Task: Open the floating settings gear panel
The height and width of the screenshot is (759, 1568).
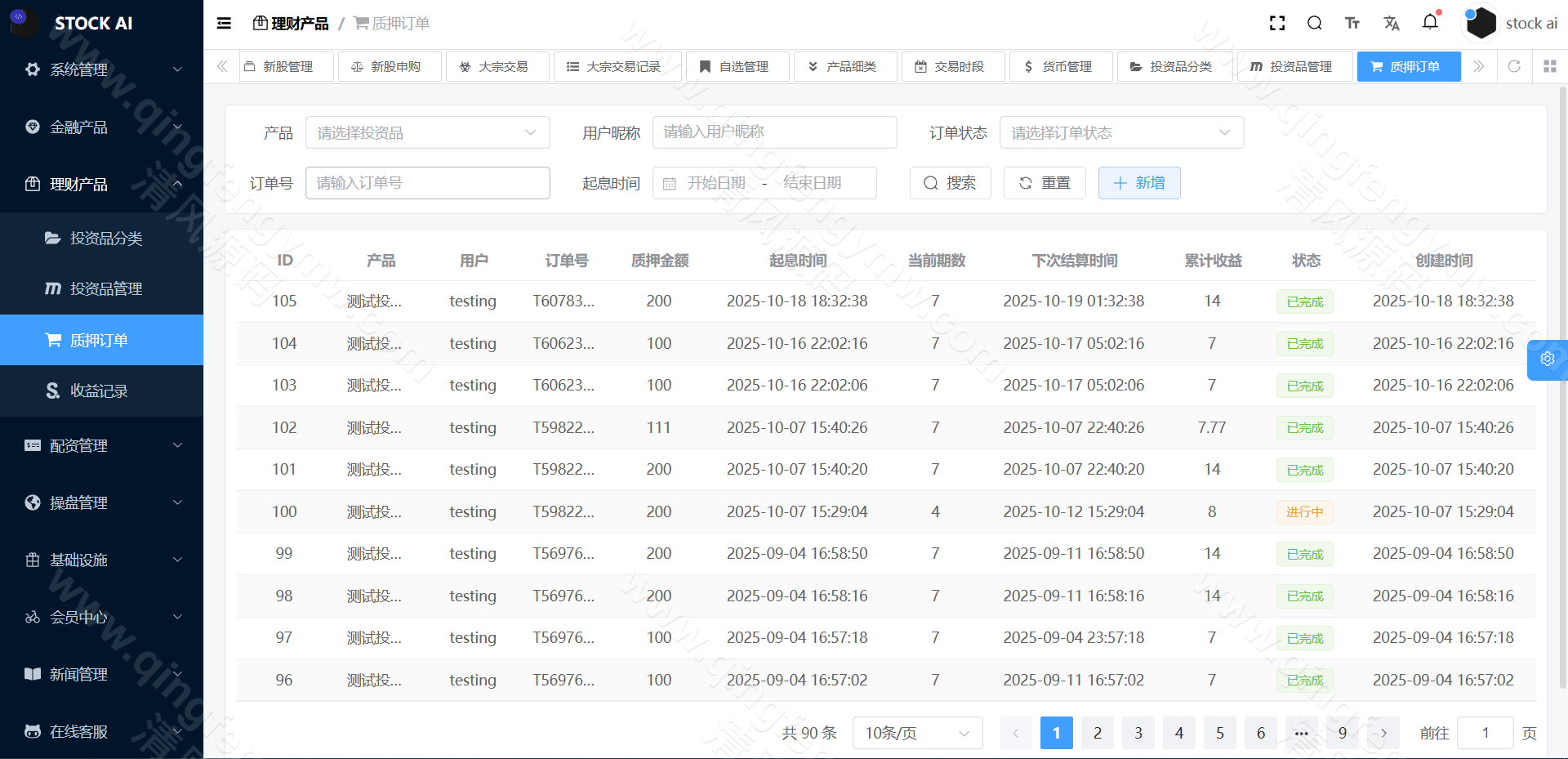Action: pos(1547,359)
